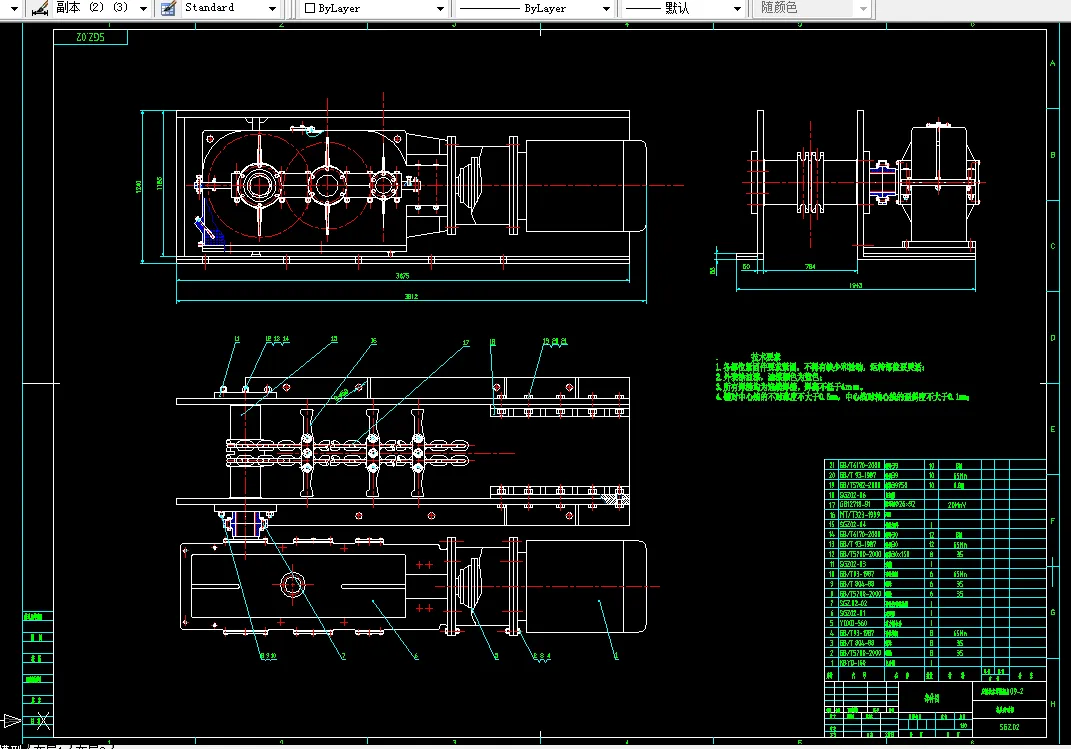Image resolution: width=1071 pixels, height=749 pixels.
Task: Open the 默认 lineweight dropdown
Action: [738, 9]
